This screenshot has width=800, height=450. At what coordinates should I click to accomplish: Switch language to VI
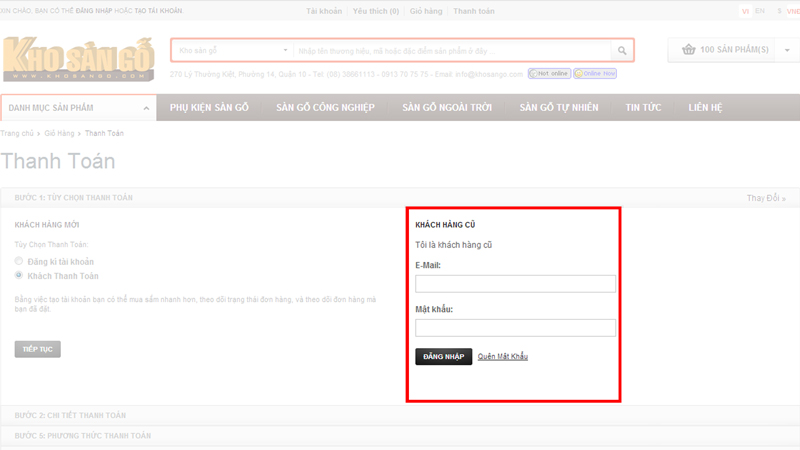coord(745,11)
